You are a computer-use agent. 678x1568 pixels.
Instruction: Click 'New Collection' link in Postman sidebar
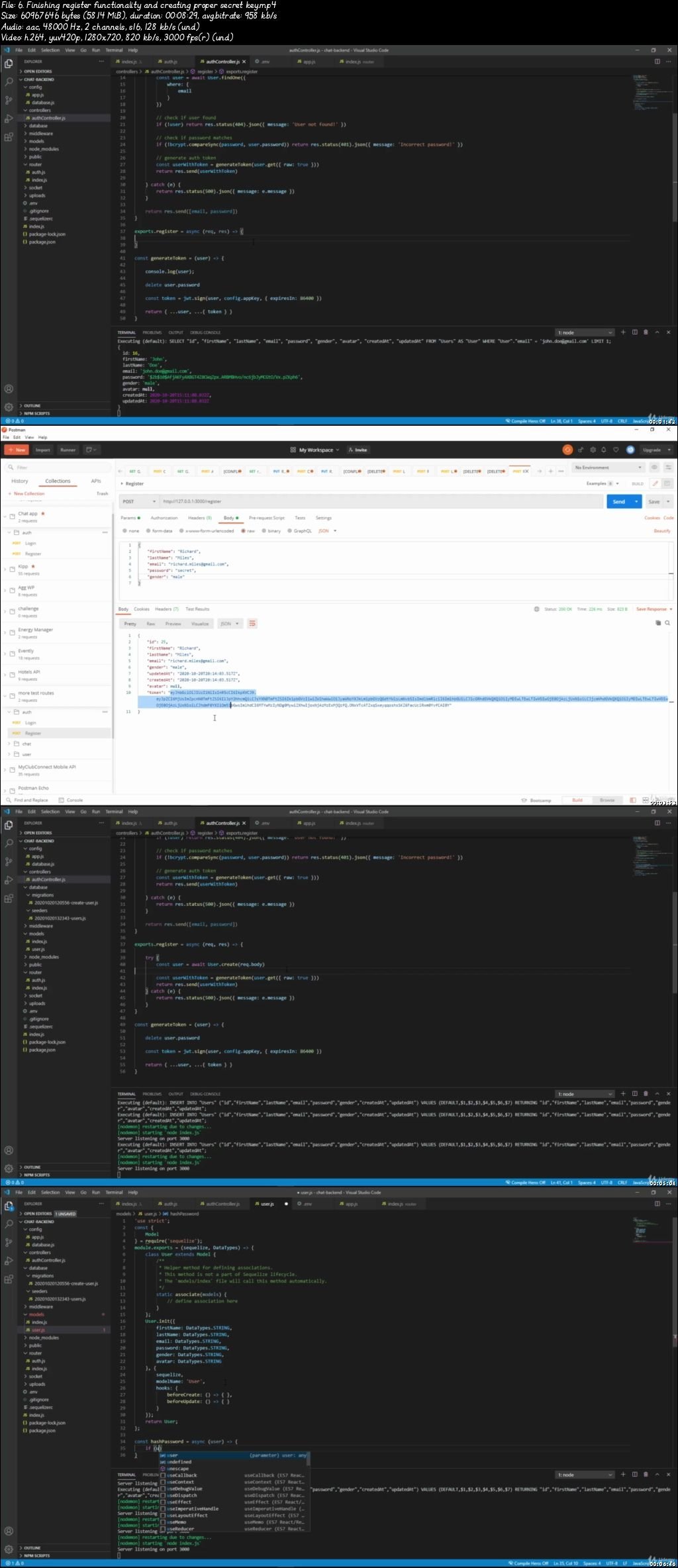pyautogui.click(x=26, y=493)
